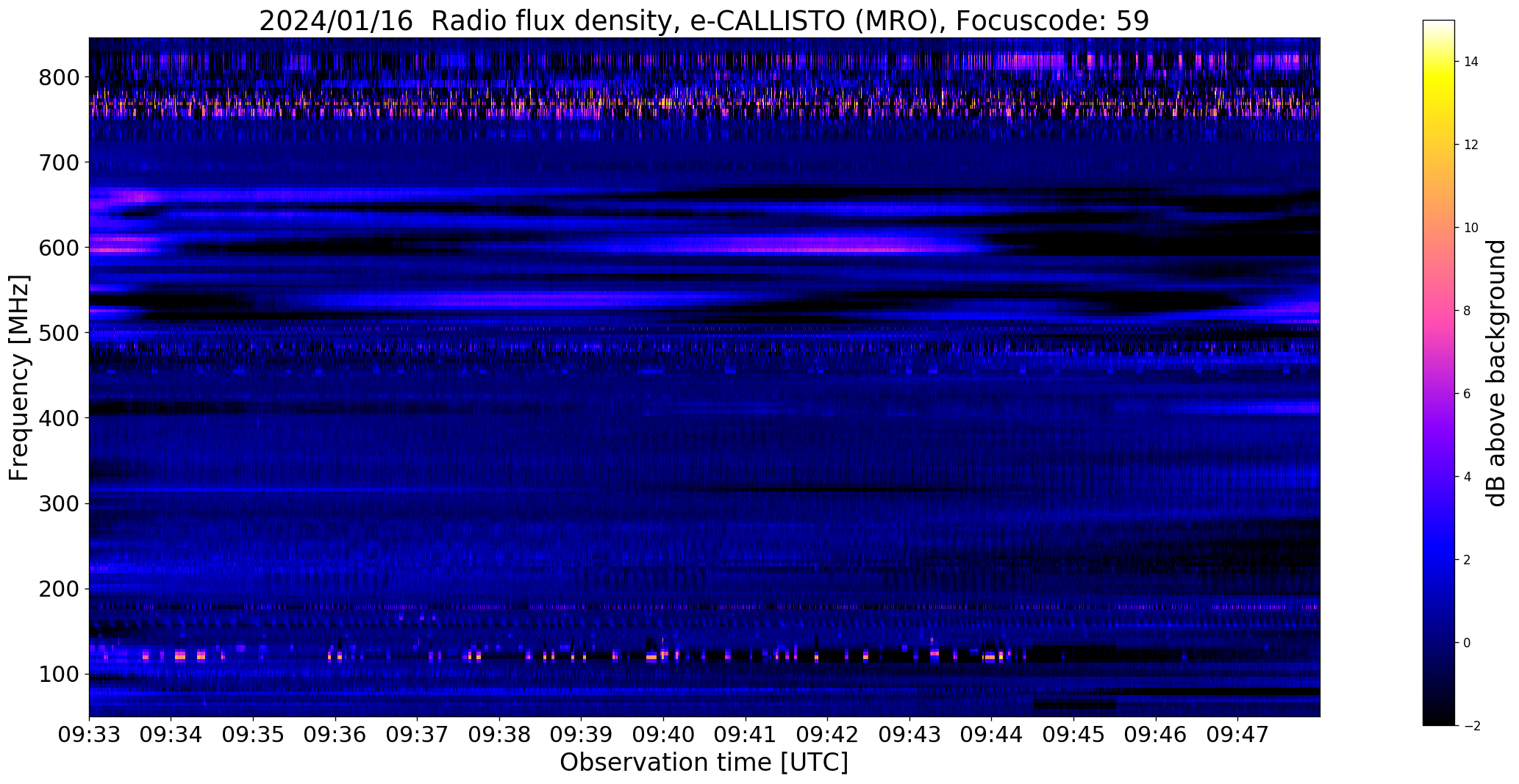The width and height of the screenshot is (1519, 784).
Task: Click the 'Frequency [MHz]' axis label
Action: coord(20,378)
